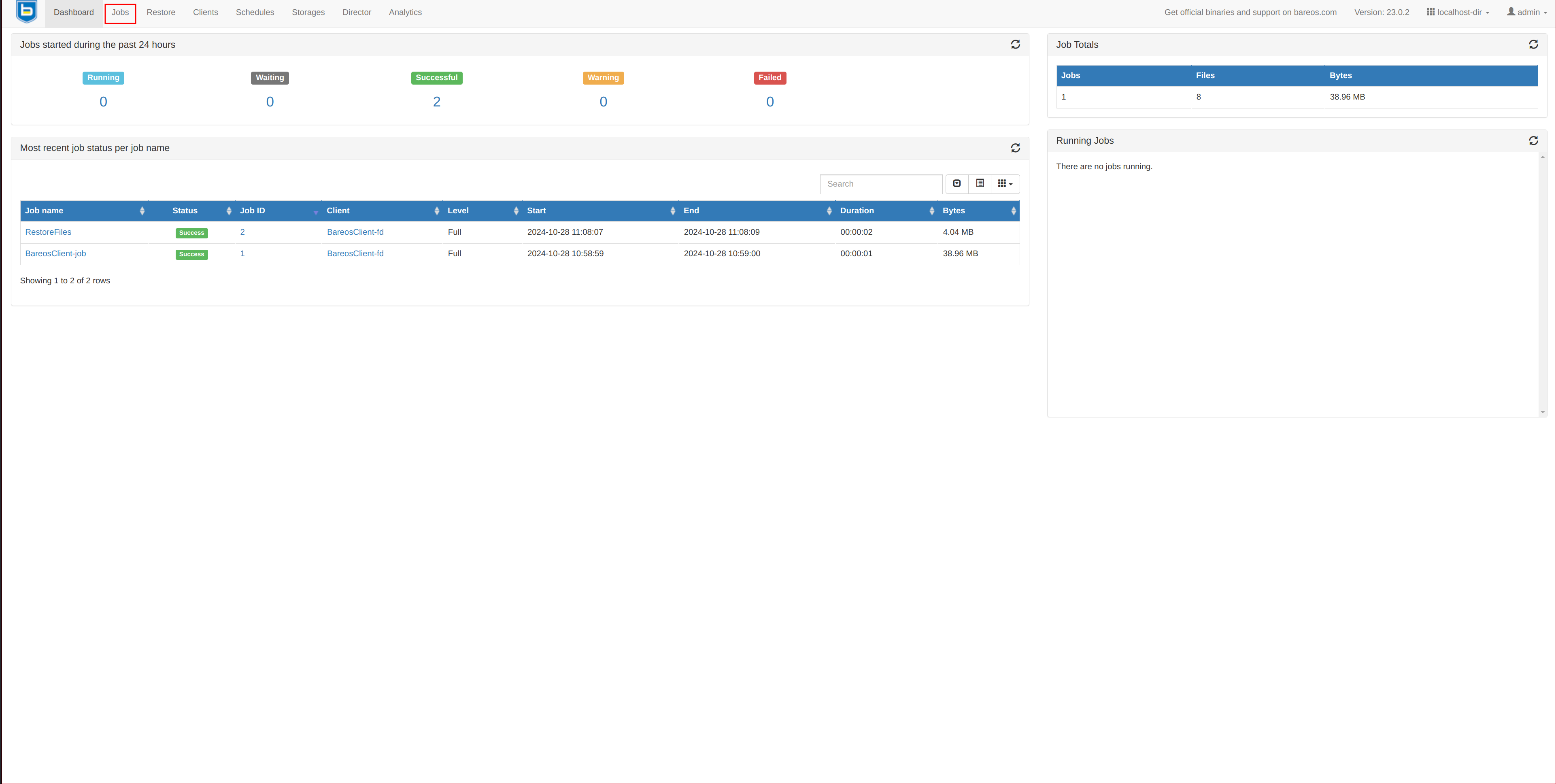Switch to the Storages tab
This screenshot has width=1556, height=784.
[308, 13]
